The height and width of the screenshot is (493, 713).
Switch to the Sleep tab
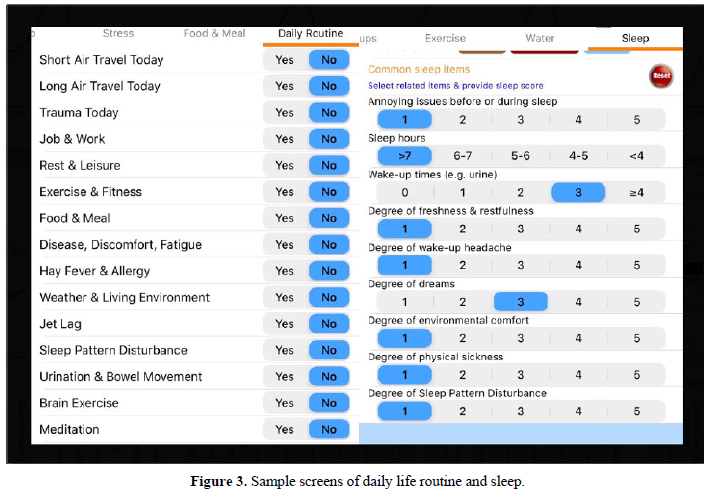coord(635,39)
